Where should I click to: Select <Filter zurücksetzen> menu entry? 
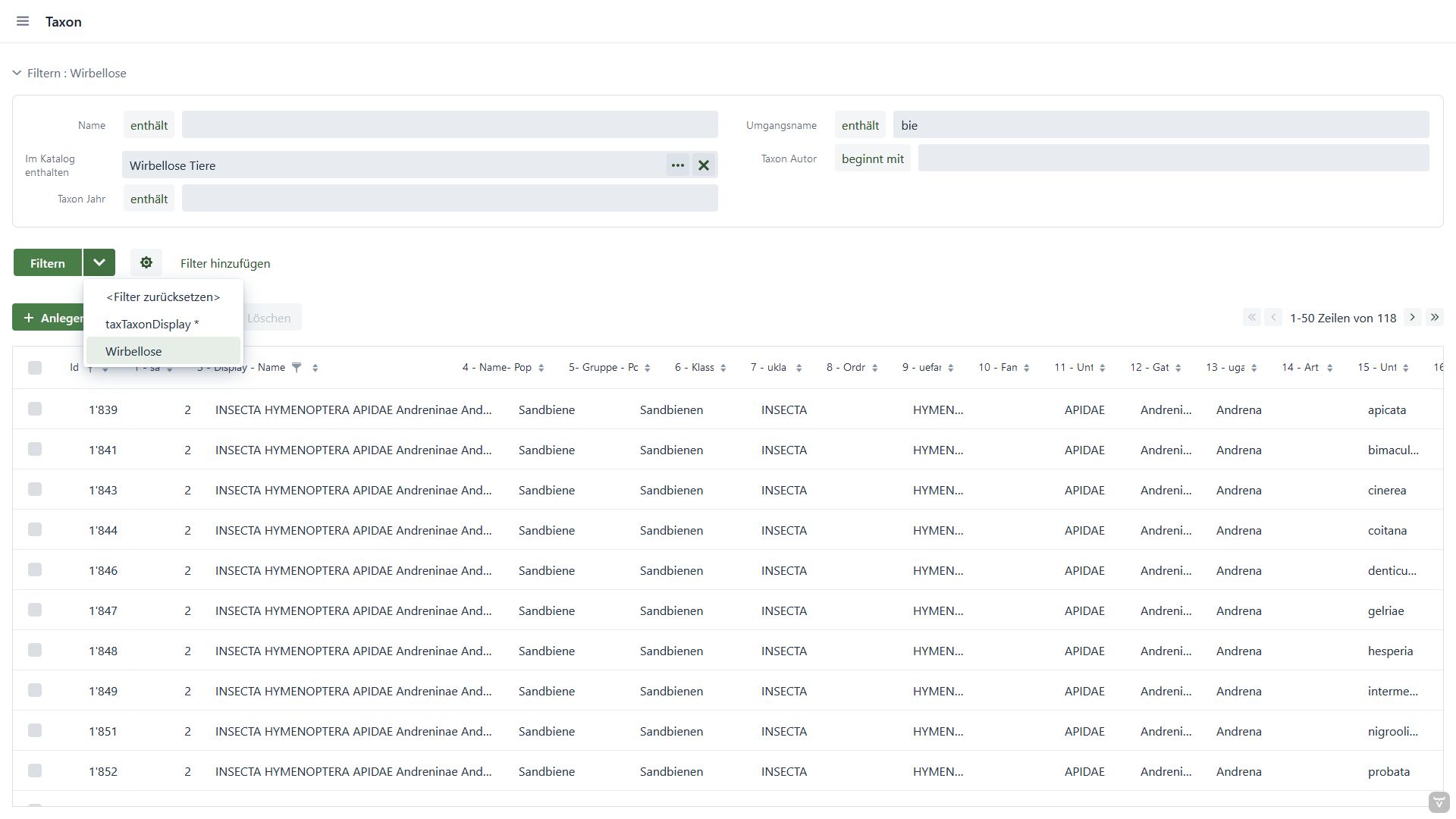[x=163, y=297]
